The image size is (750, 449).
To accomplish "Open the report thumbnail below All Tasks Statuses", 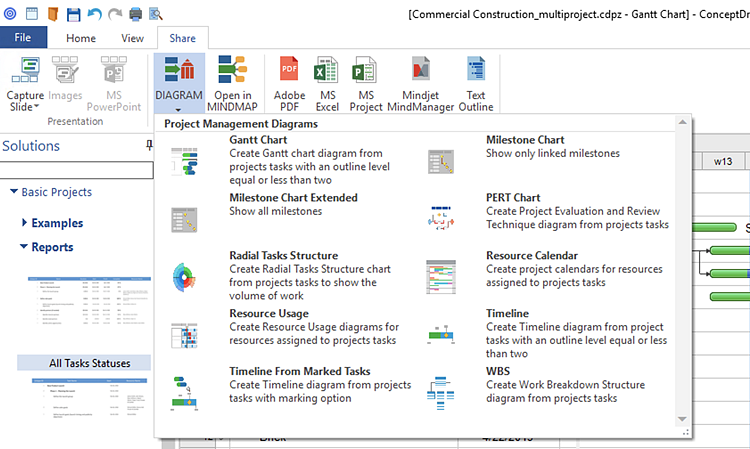I will pos(90,399).
